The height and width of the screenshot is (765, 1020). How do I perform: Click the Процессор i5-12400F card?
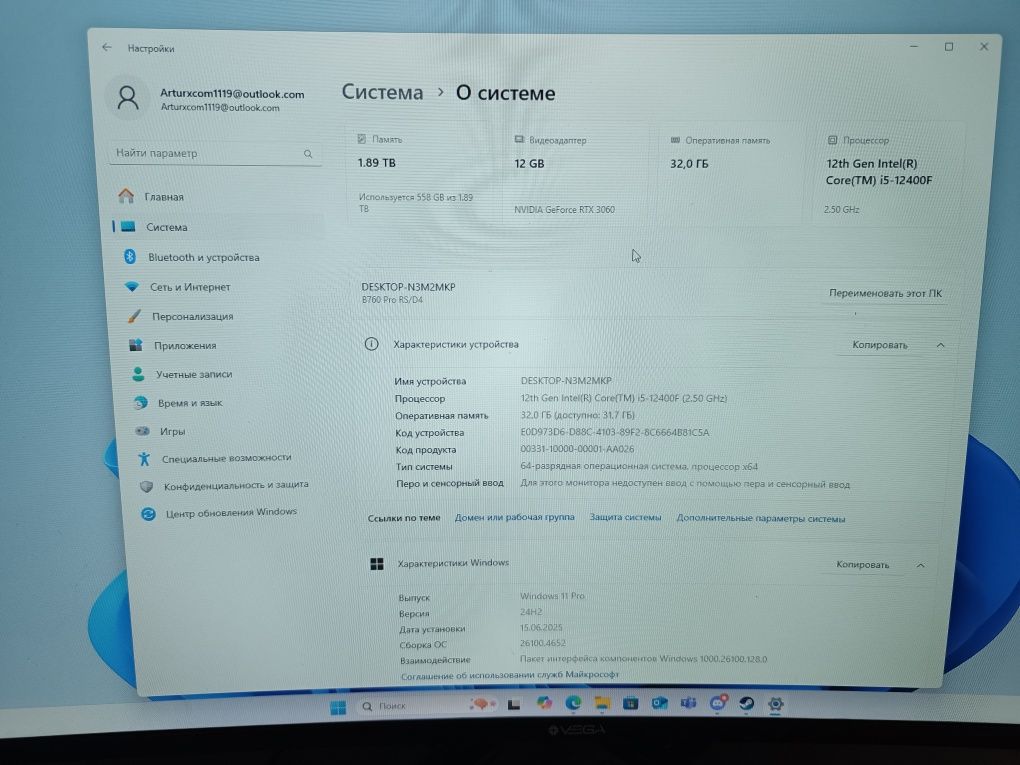[886, 176]
